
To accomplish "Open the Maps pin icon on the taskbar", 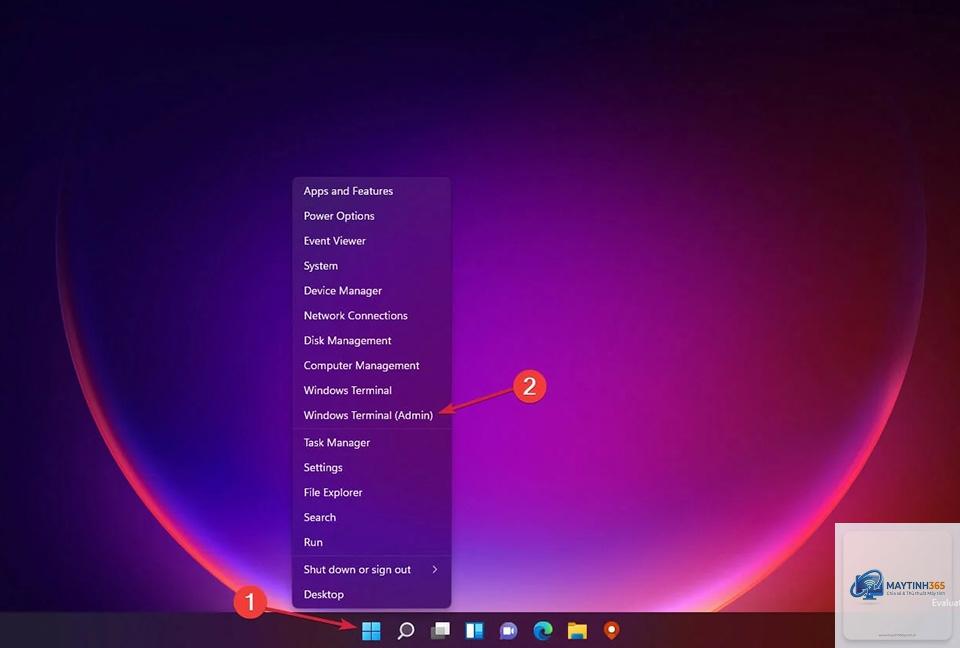I will [x=611, y=630].
